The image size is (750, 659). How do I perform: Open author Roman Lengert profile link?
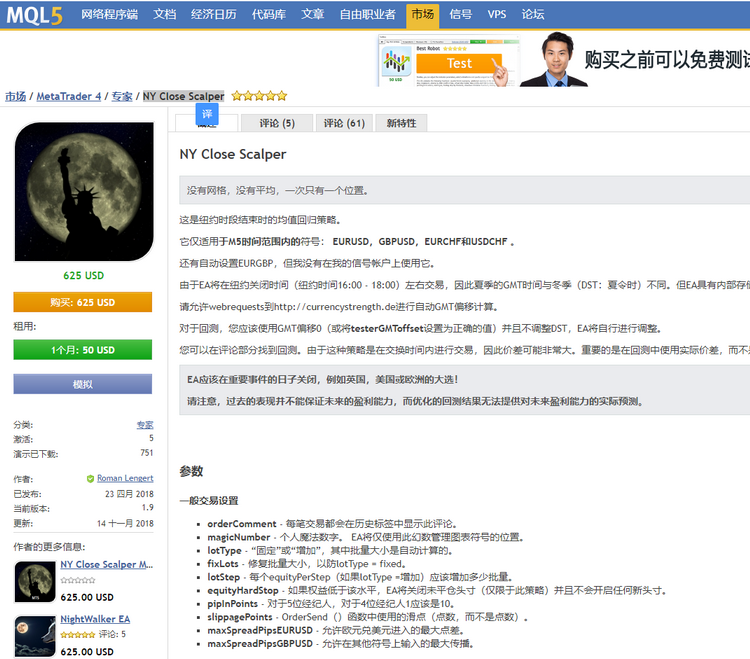(125, 478)
